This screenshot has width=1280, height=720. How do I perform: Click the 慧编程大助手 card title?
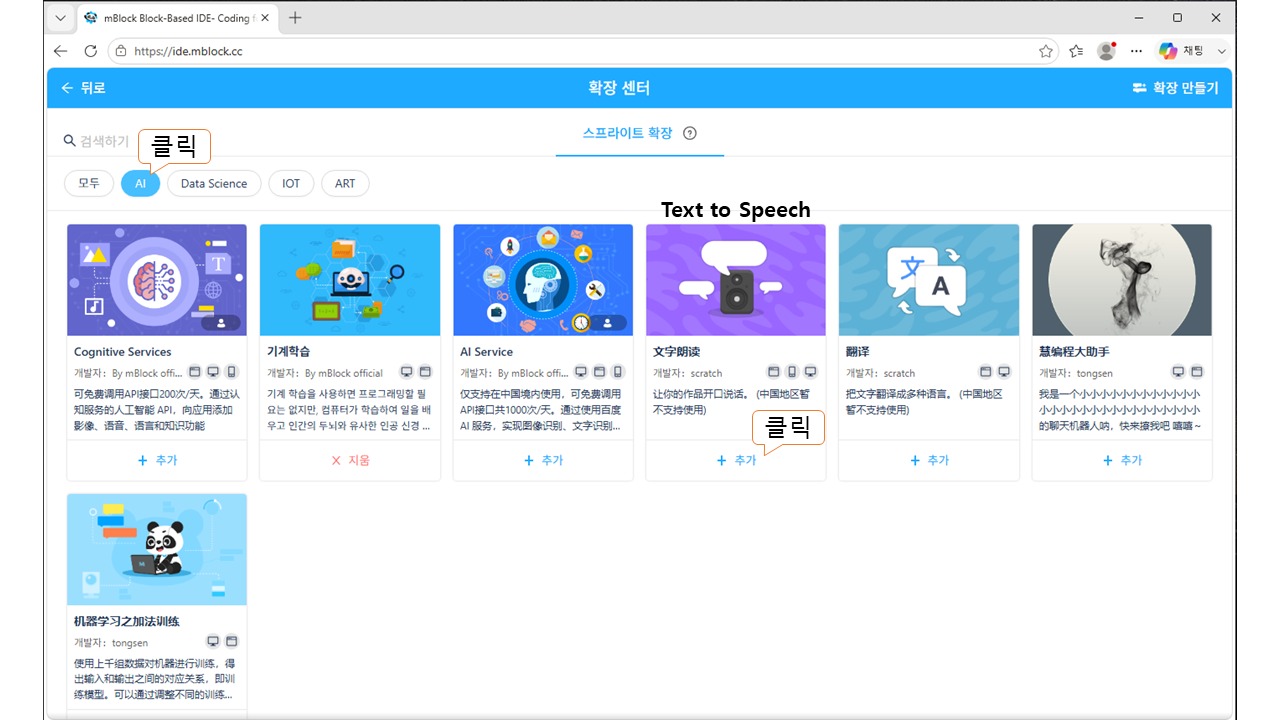click(x=1074, y=352)
